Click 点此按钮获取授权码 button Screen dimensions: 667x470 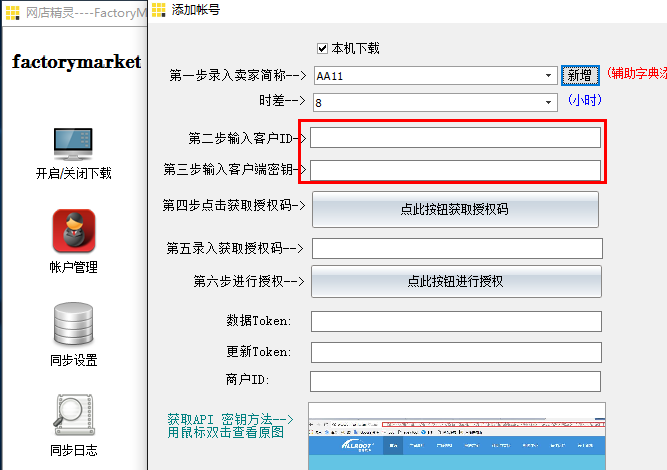455,209
